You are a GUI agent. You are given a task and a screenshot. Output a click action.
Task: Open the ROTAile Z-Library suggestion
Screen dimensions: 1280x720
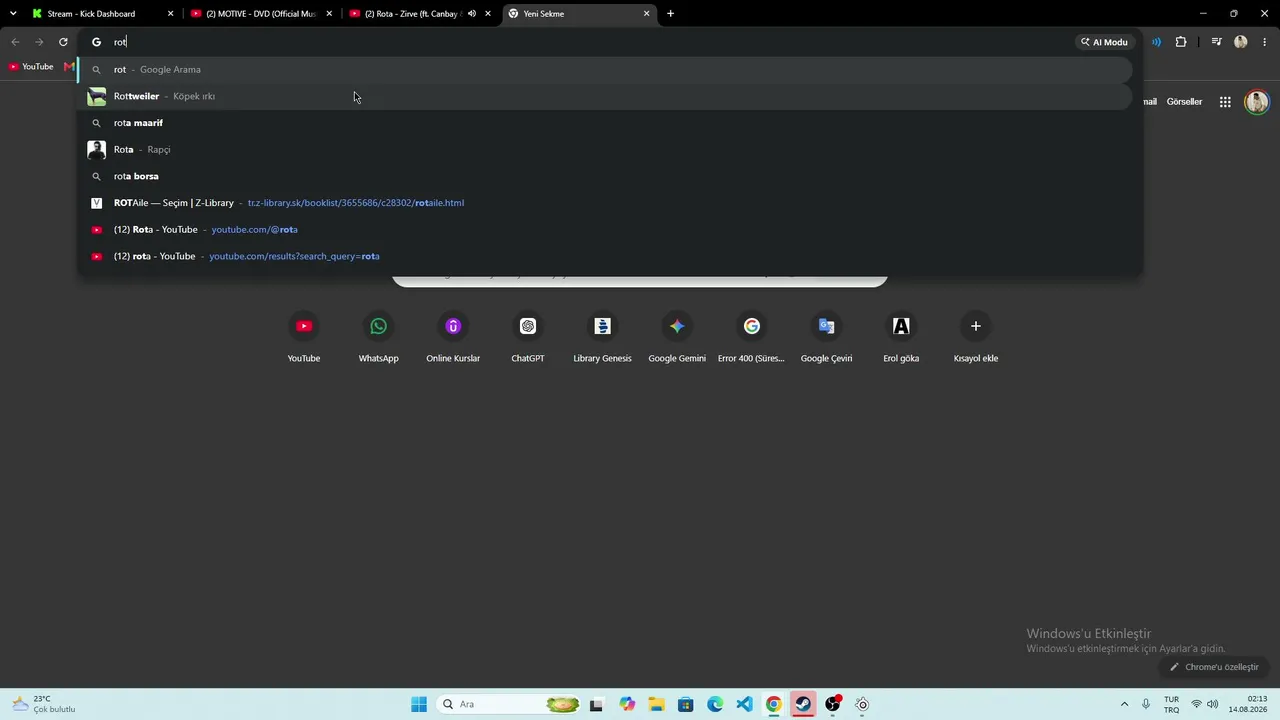coord(605,203)
